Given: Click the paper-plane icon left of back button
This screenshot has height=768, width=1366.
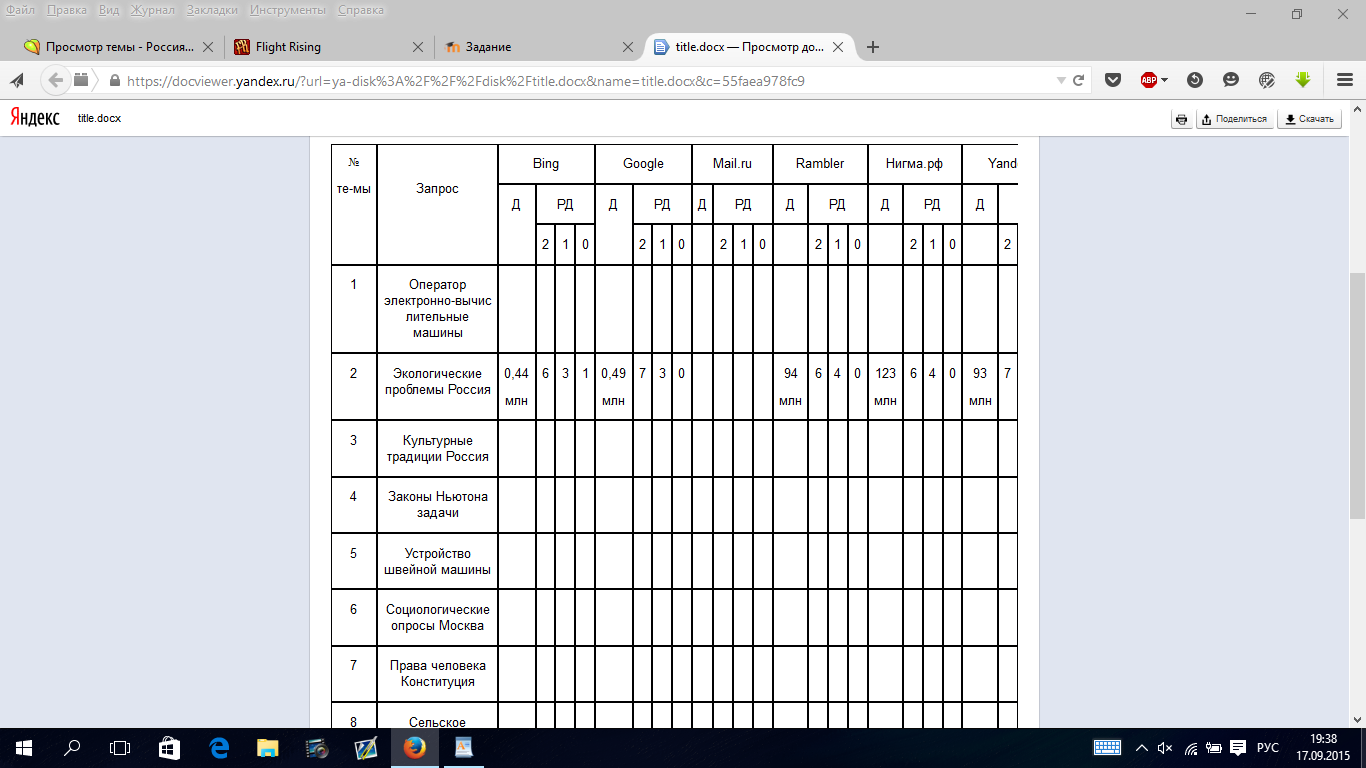Looking at the screenshot, I should pos(17,80).
